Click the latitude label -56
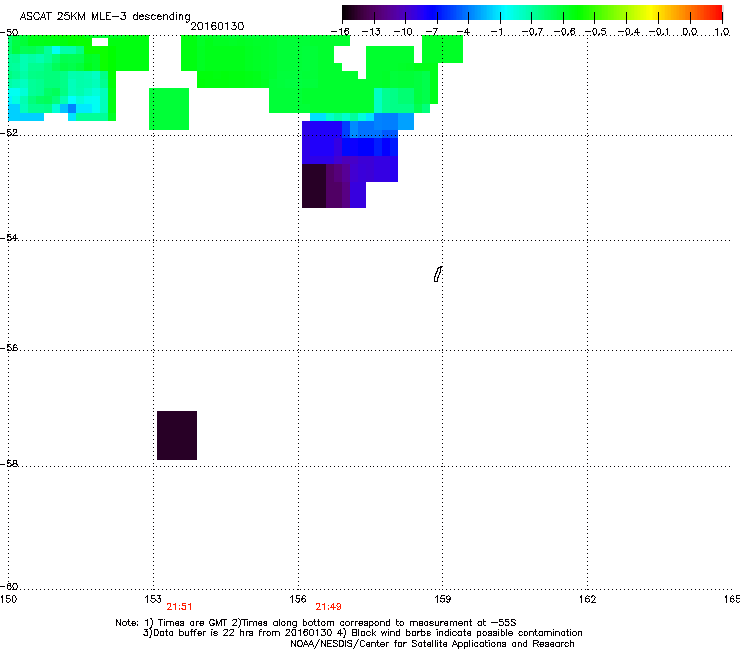740x650 pixels. tap(9, 348)
